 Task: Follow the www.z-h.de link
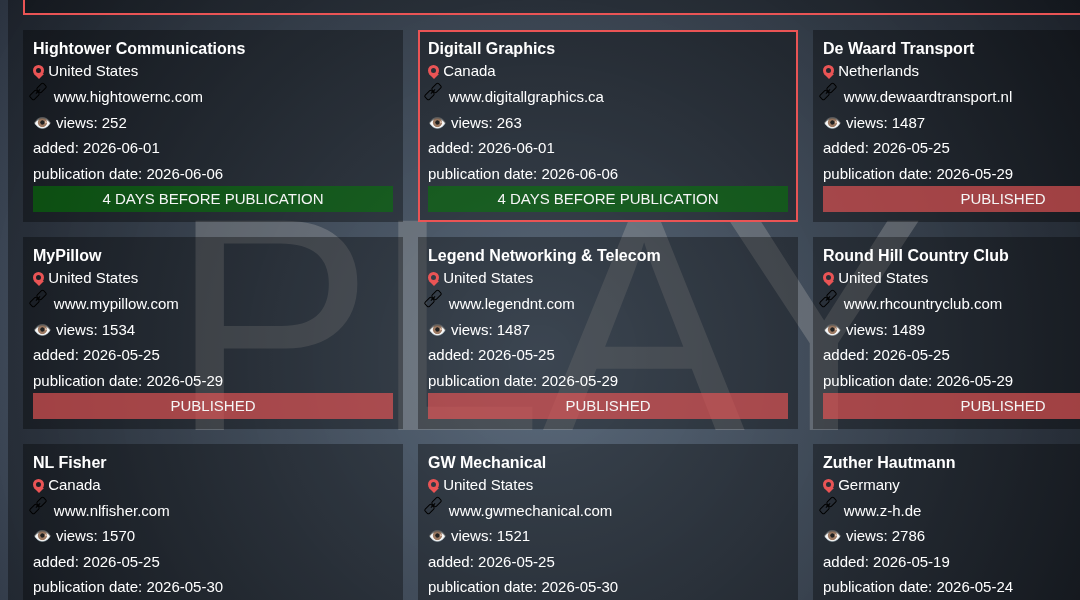(882, 511)
